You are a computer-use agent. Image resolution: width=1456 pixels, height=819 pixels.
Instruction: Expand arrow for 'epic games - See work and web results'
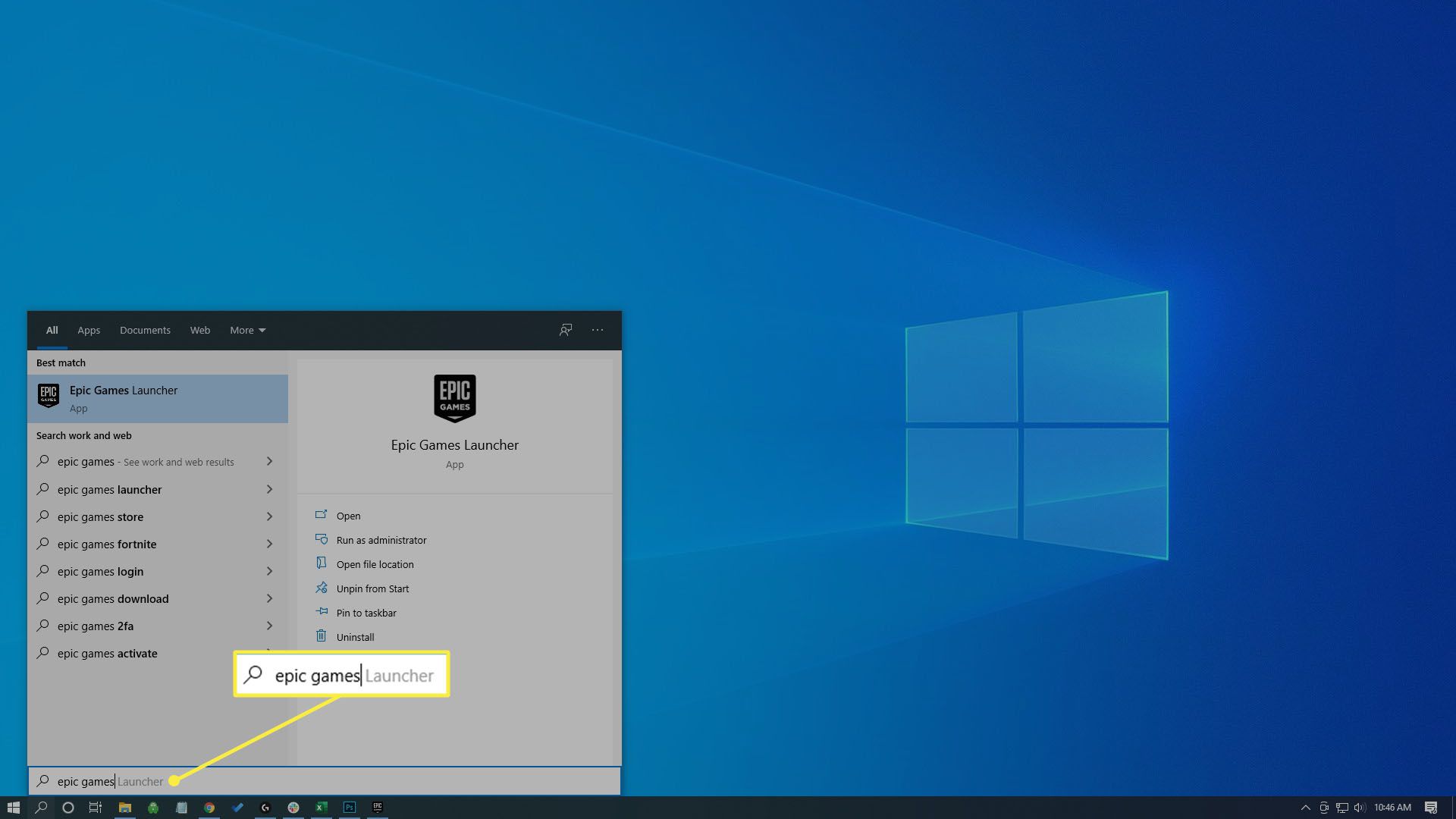tap(269, 461)
